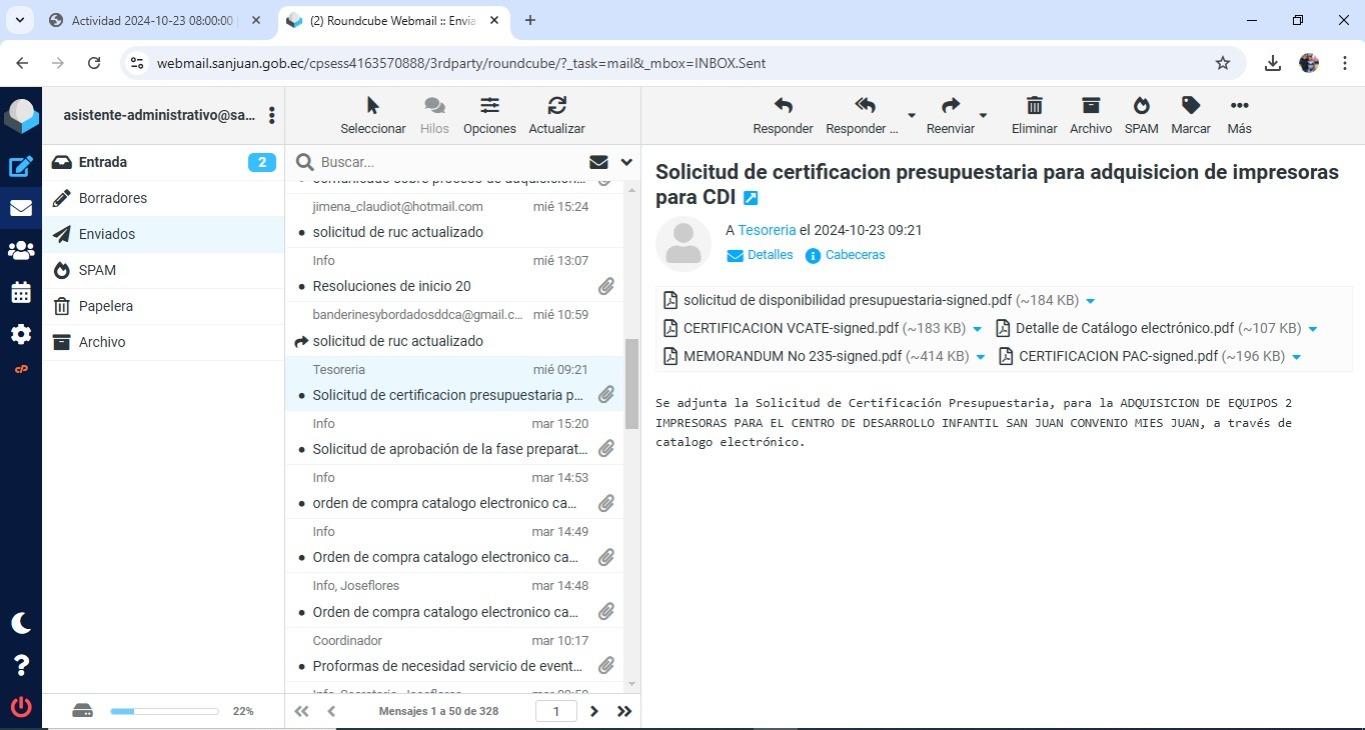
Task: Open the Borradores folder
Action: coord(113,198)
